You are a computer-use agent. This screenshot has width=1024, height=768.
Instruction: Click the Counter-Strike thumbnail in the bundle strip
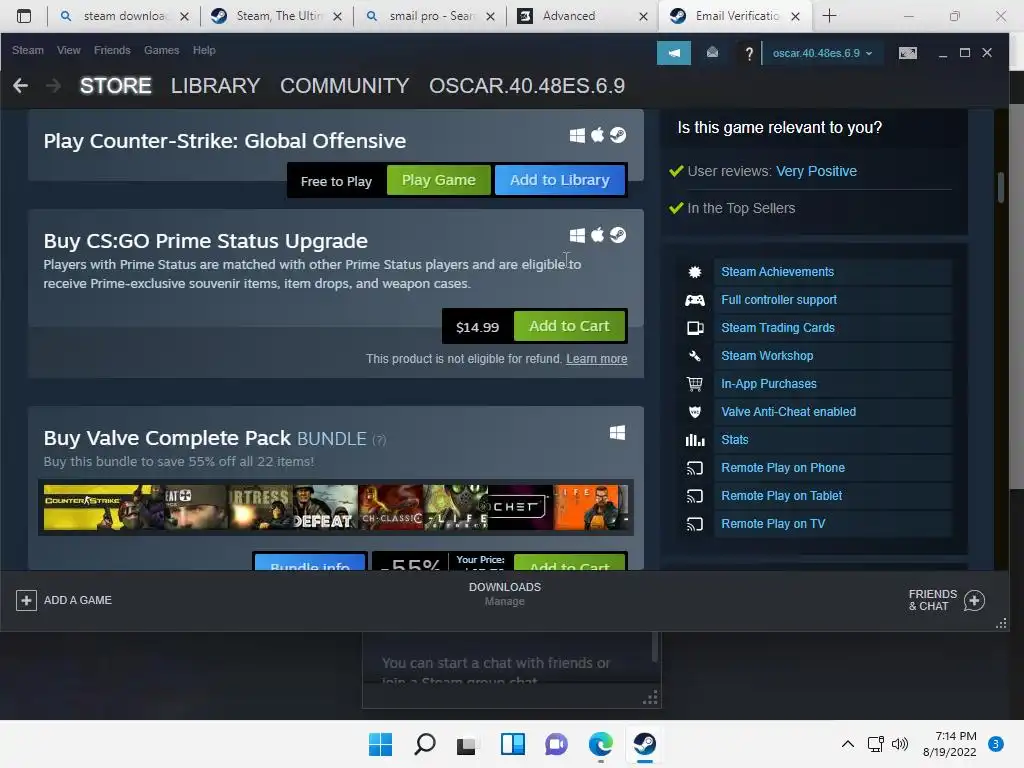coord(103,507)
